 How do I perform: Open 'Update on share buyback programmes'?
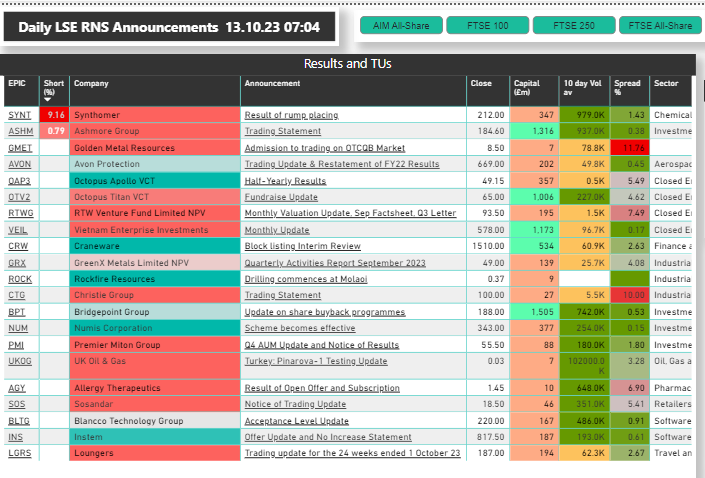(x=325, y=312)
